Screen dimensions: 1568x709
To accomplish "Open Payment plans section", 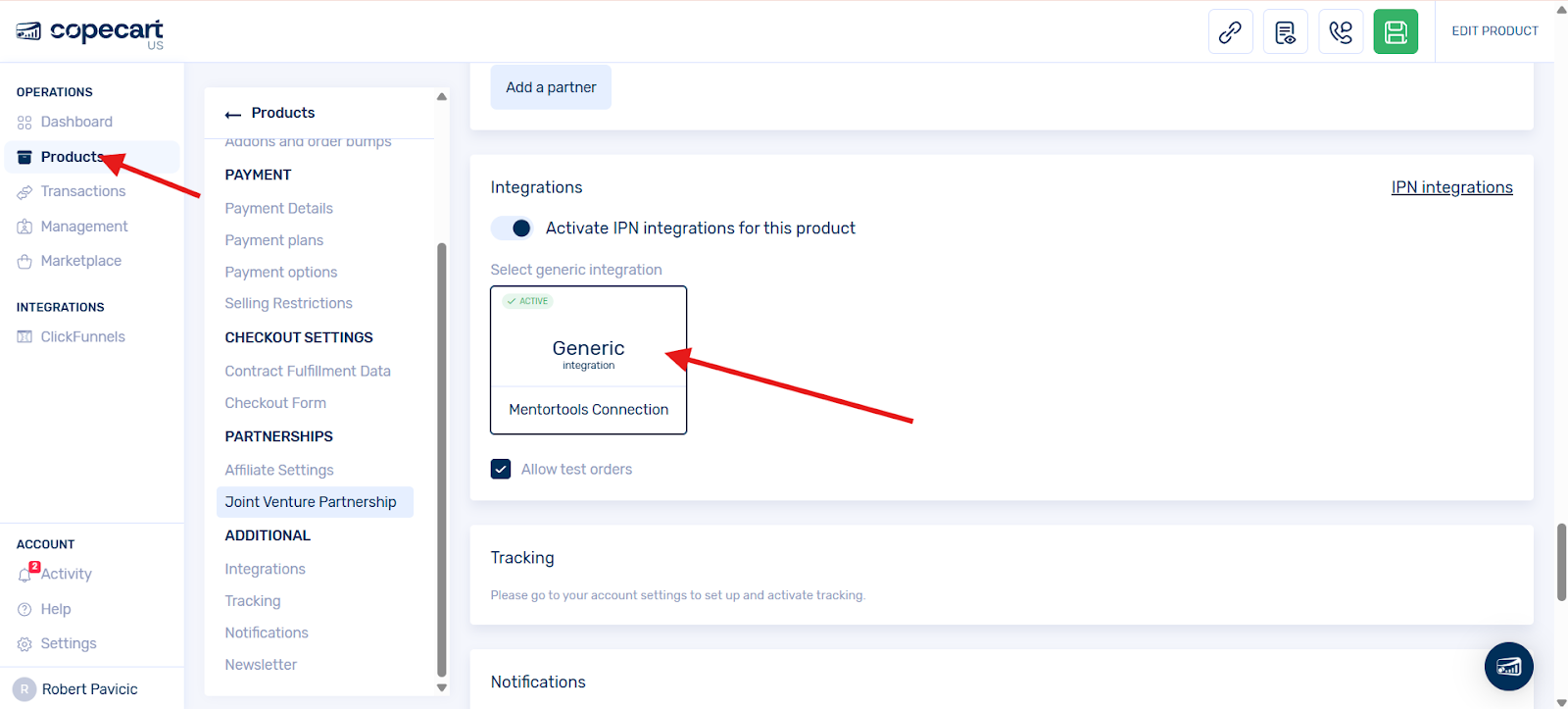I will pos(273,240).
